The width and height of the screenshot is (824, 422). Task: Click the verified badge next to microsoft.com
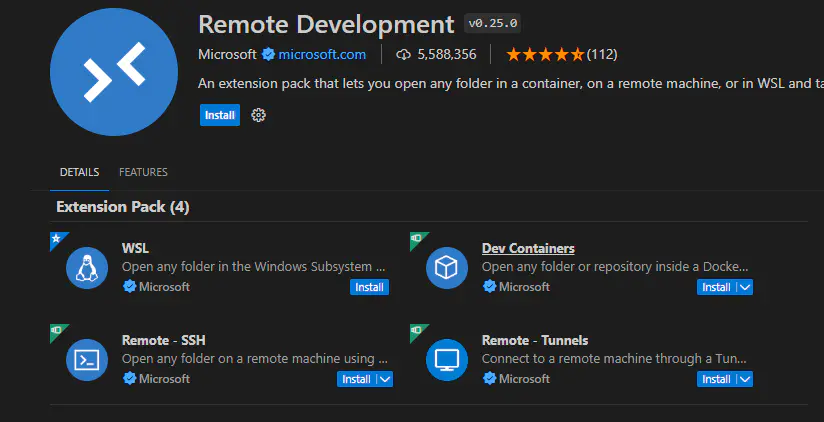269,54
